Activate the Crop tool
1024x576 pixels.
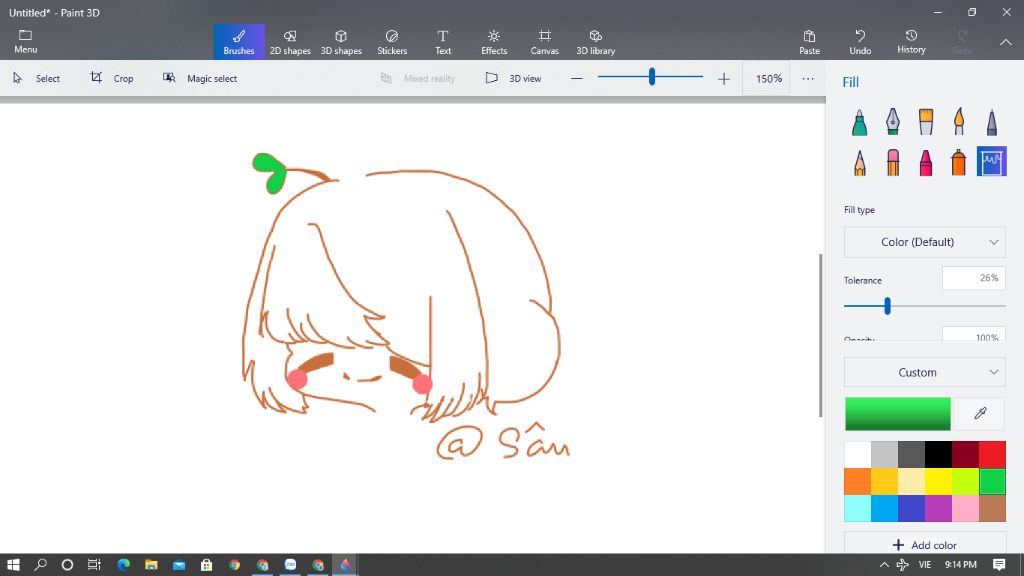112,78
